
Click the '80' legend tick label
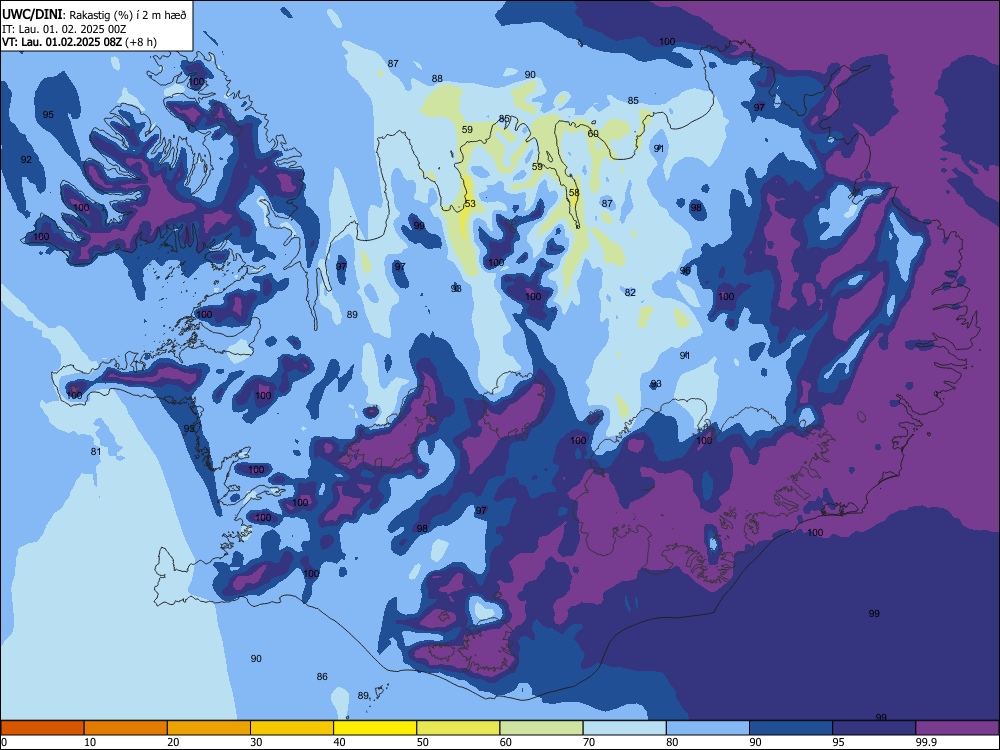pyautogui.click(x=672, y=742)
